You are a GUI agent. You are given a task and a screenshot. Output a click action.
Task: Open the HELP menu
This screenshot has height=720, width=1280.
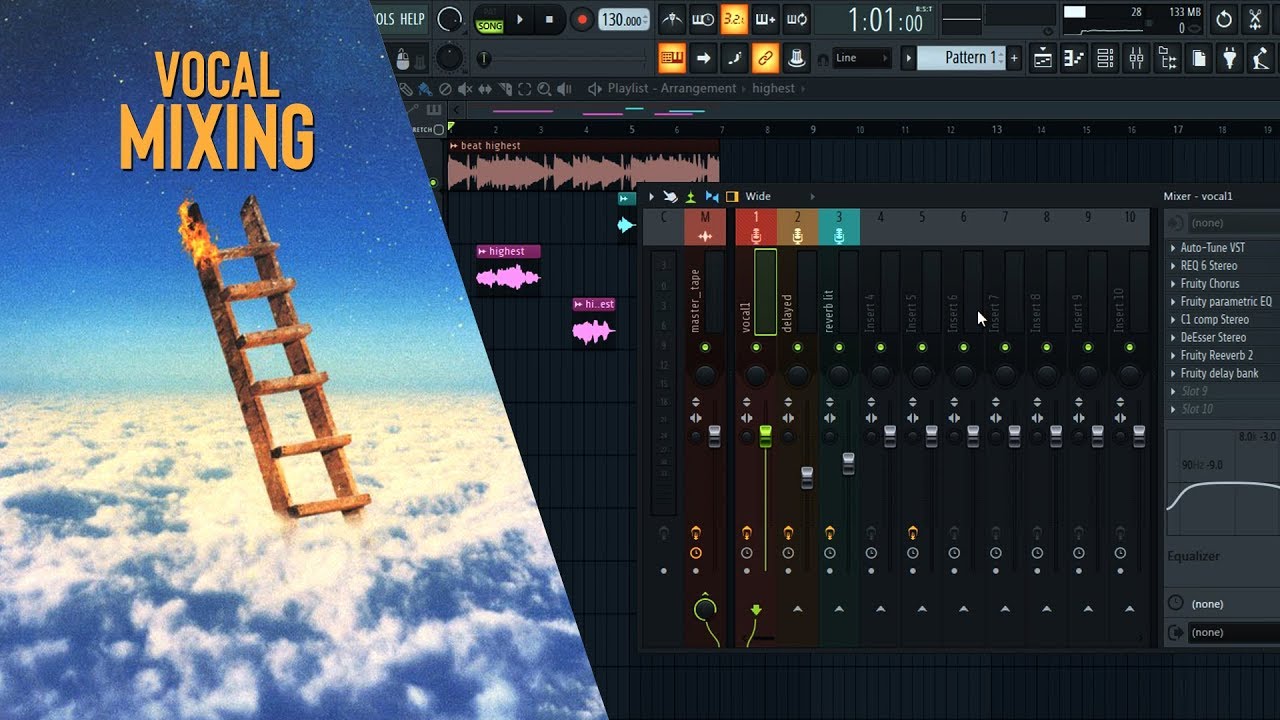point(412,18)
